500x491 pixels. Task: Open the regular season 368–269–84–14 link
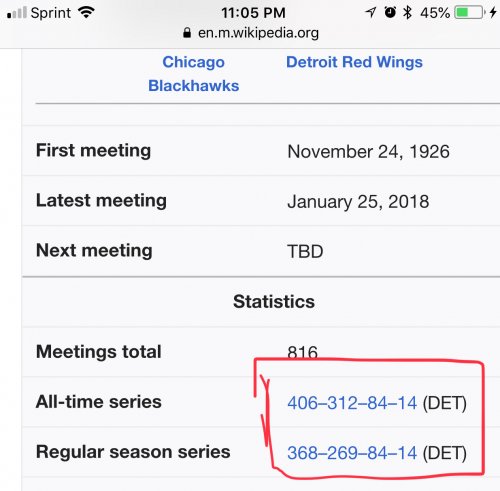pos(352,453)
